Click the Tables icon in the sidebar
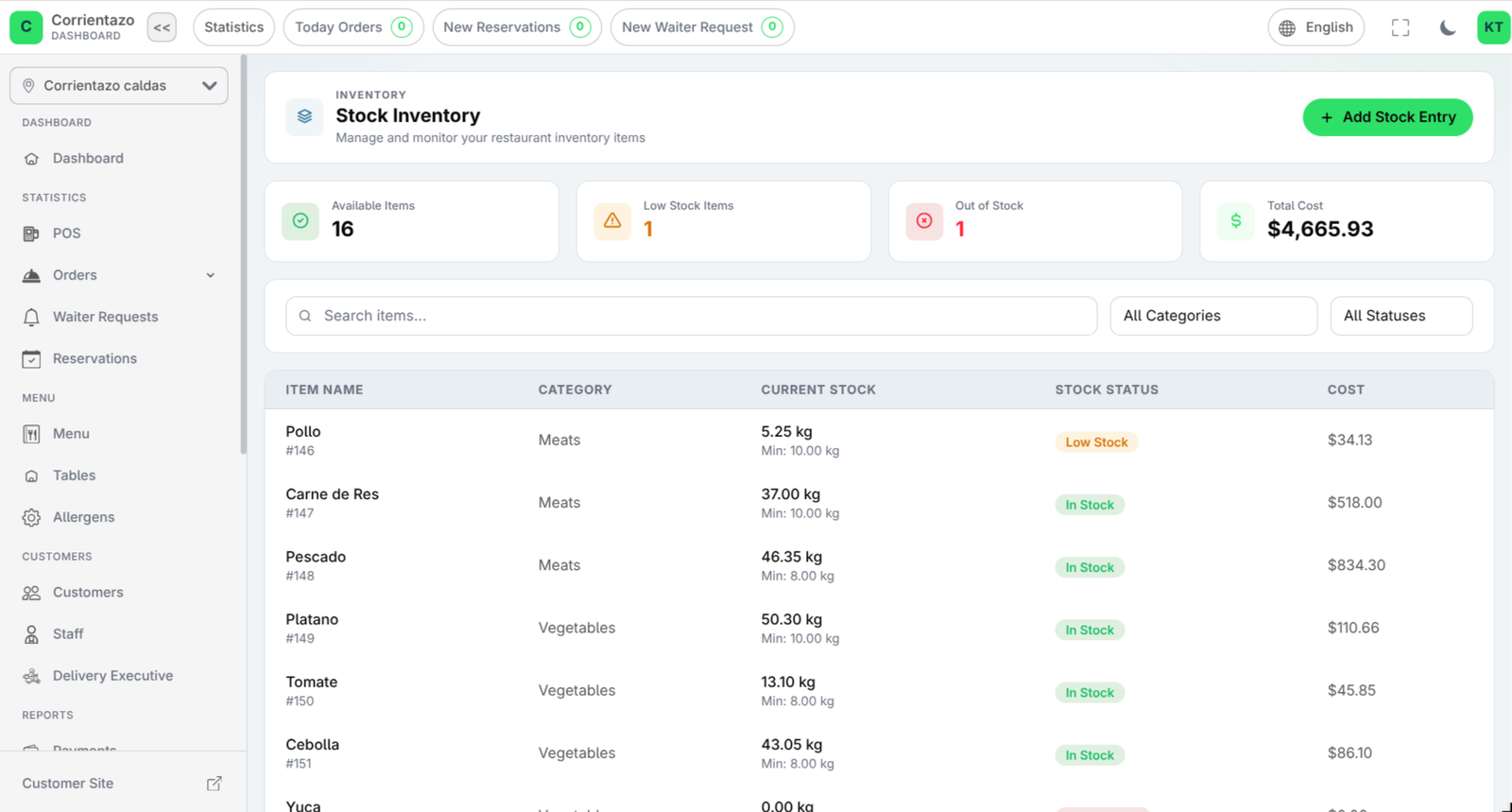 coord(31,475)
